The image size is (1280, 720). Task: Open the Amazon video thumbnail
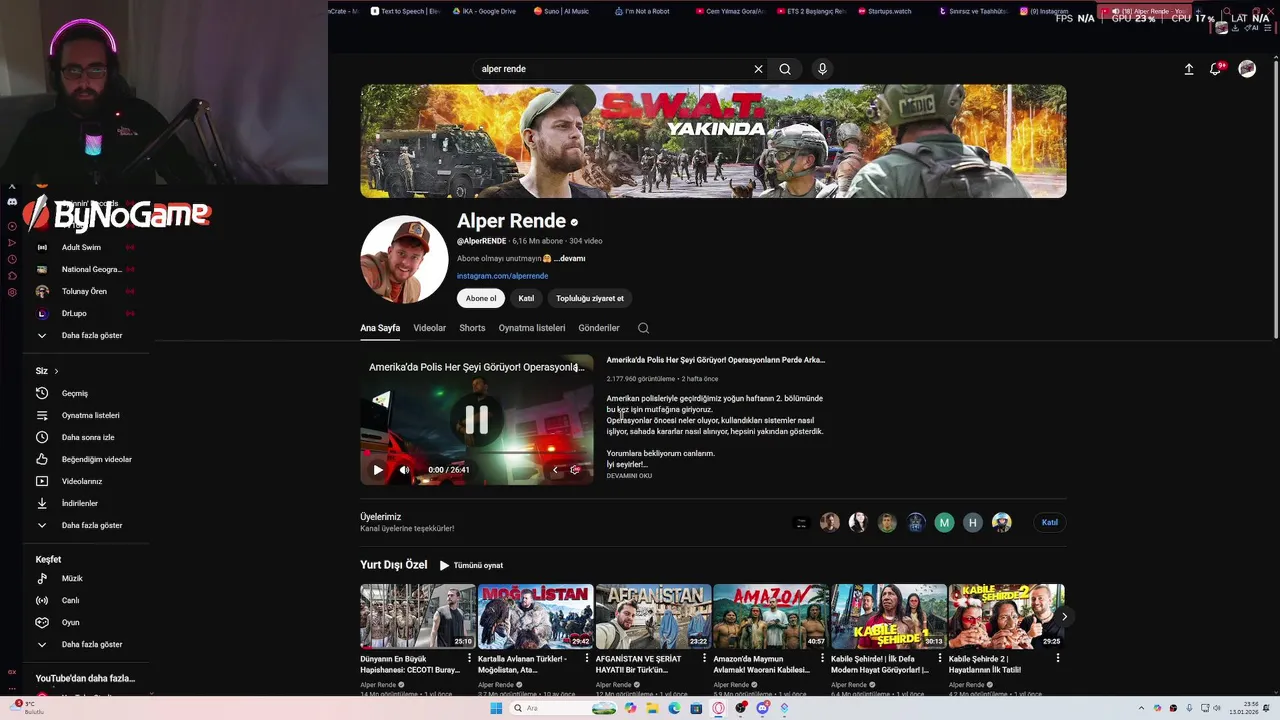click(770, 616)
